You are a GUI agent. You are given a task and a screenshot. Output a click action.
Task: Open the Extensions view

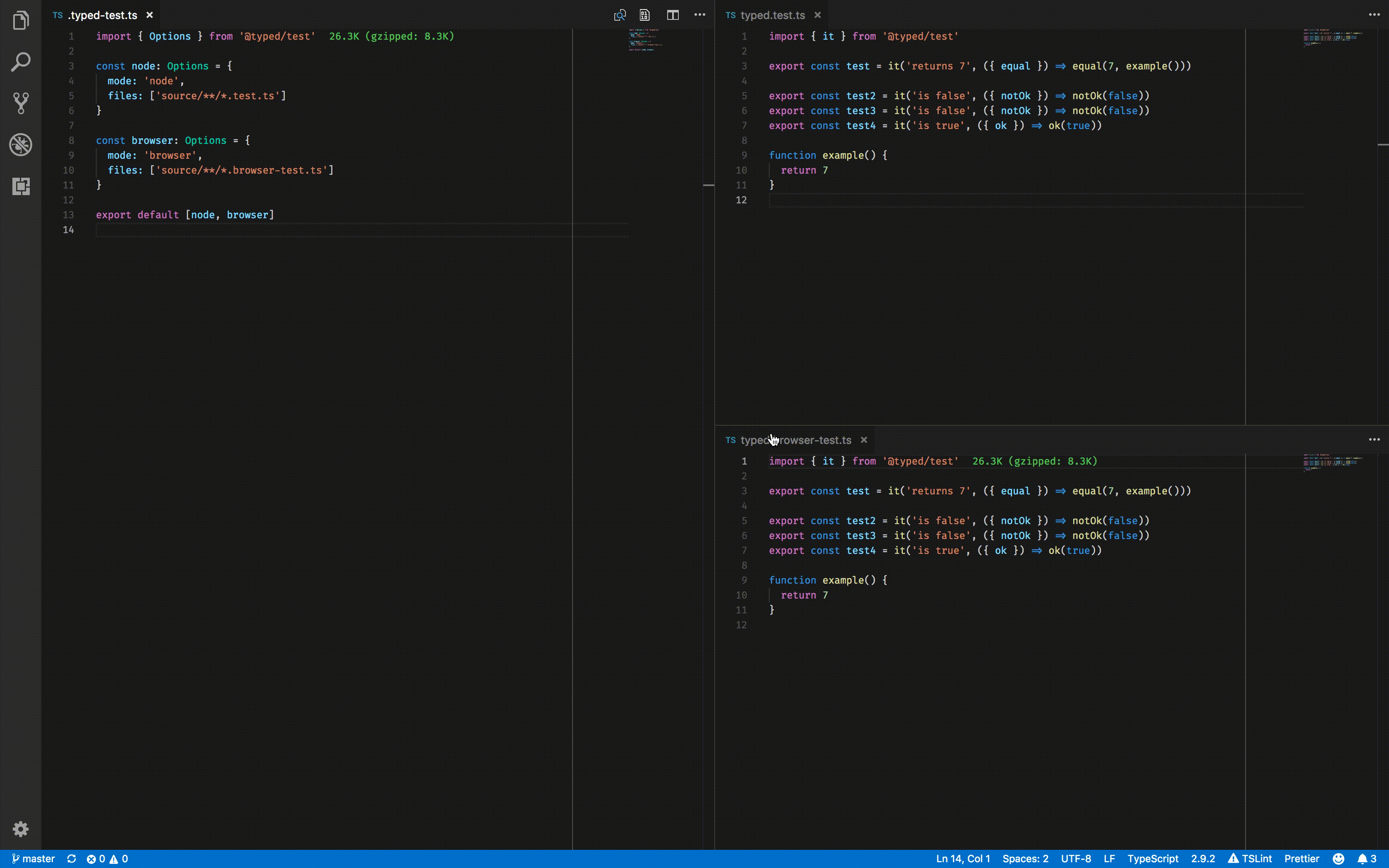coord(21,186)
